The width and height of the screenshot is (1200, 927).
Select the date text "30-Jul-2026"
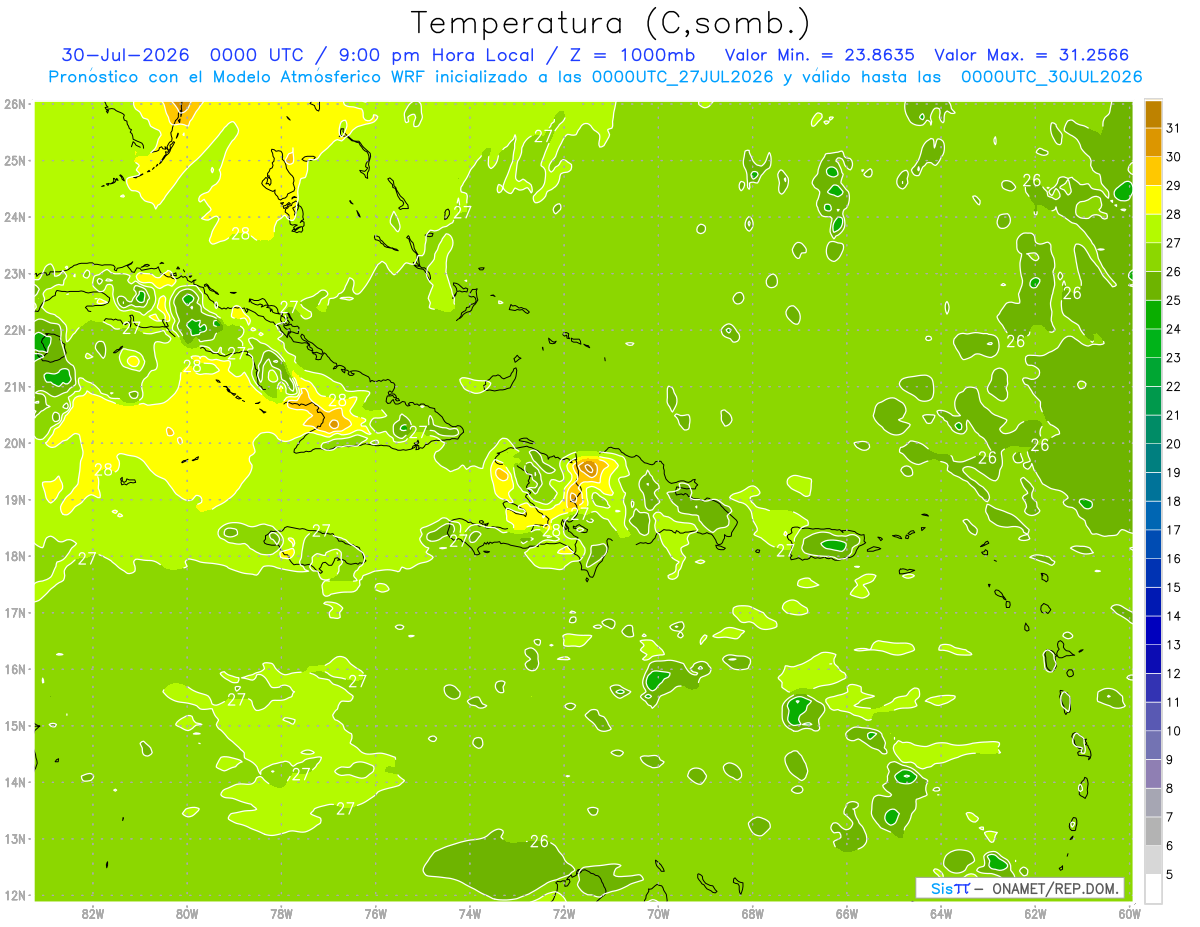point(125,55)
